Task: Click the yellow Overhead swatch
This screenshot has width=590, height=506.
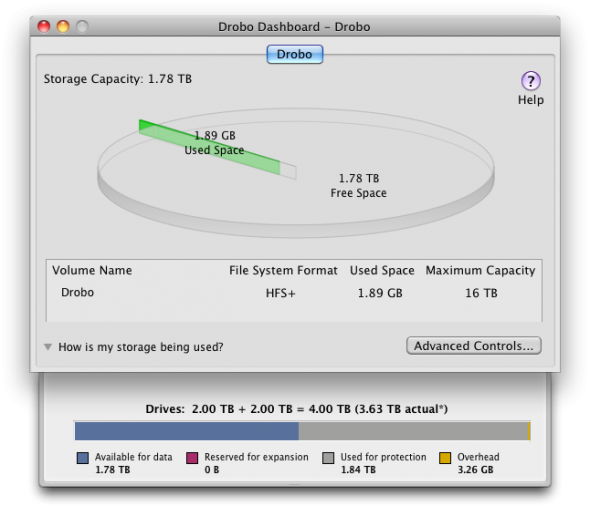Action: [445, 458]
